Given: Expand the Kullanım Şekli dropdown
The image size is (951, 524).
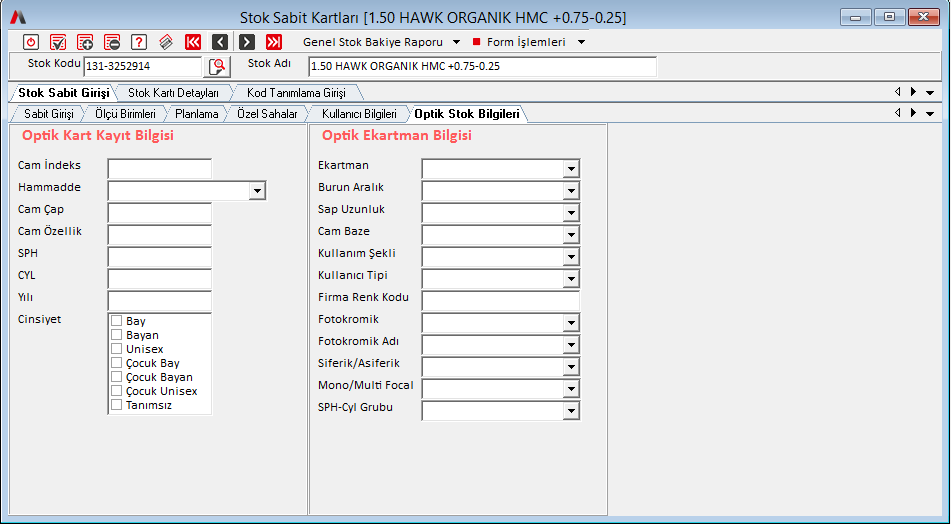Looking at the screenshot, I should click(x=571, y=257).
